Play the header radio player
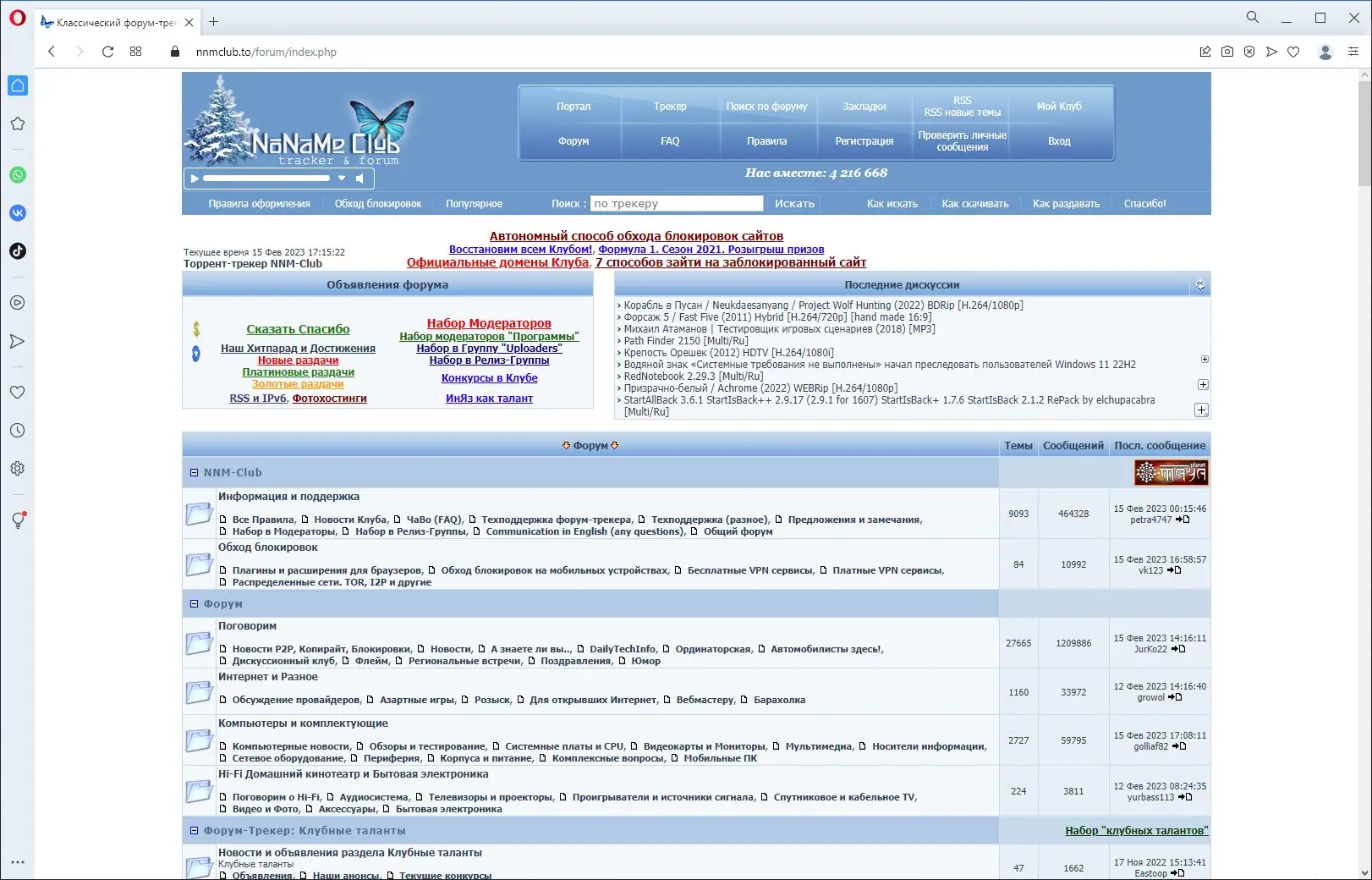 (x=195, y=179)
